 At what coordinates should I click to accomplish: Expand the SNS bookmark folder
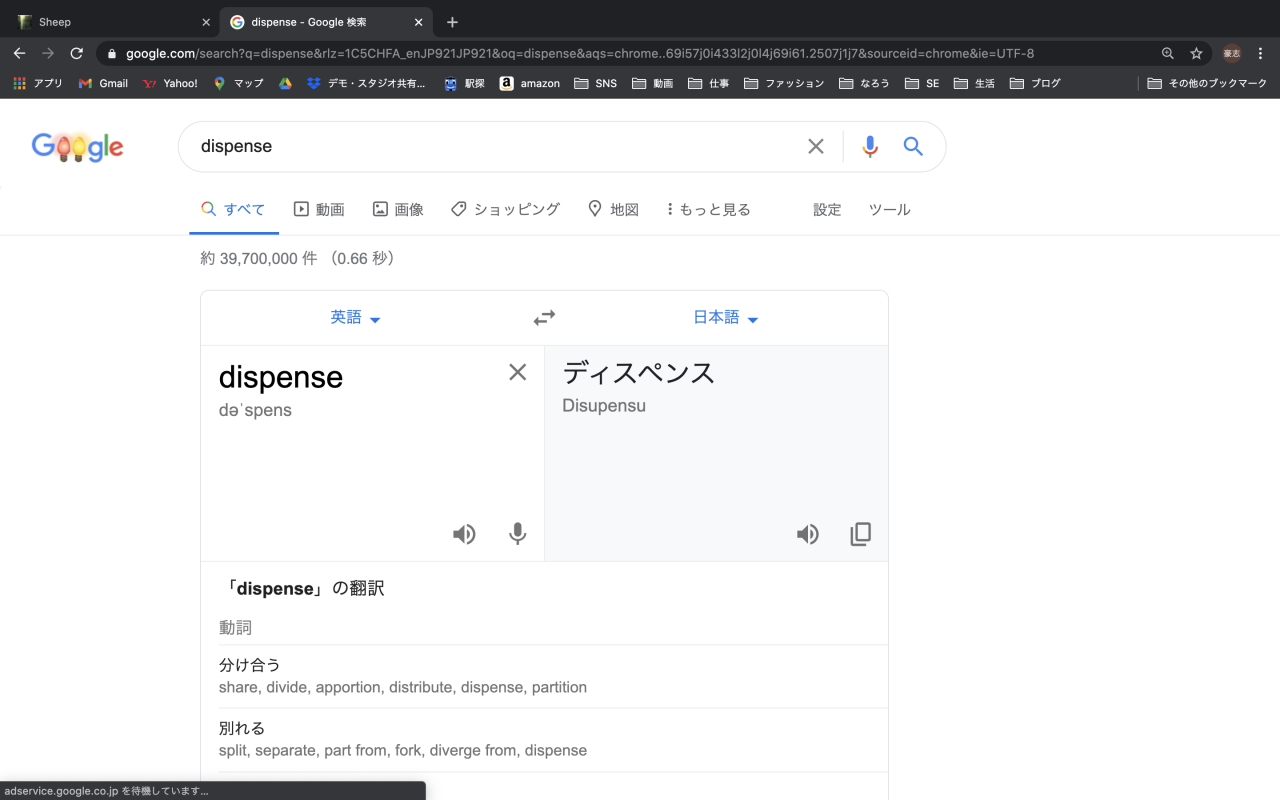(595, 83)
